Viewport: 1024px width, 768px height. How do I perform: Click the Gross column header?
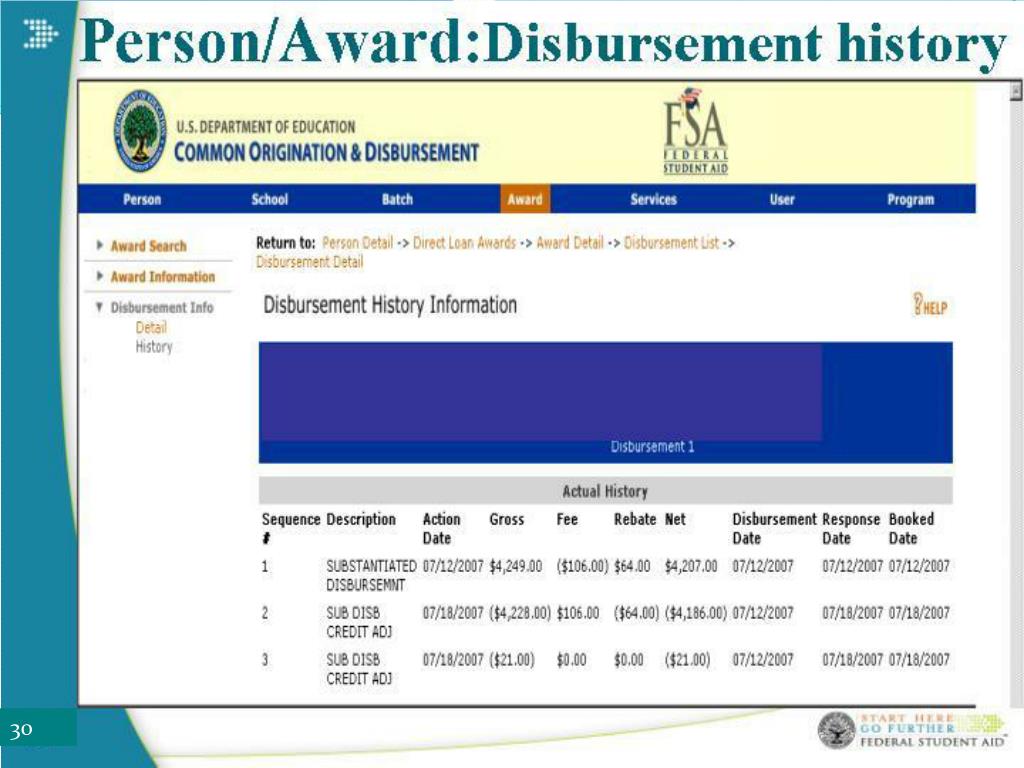(x=507, y=519)
